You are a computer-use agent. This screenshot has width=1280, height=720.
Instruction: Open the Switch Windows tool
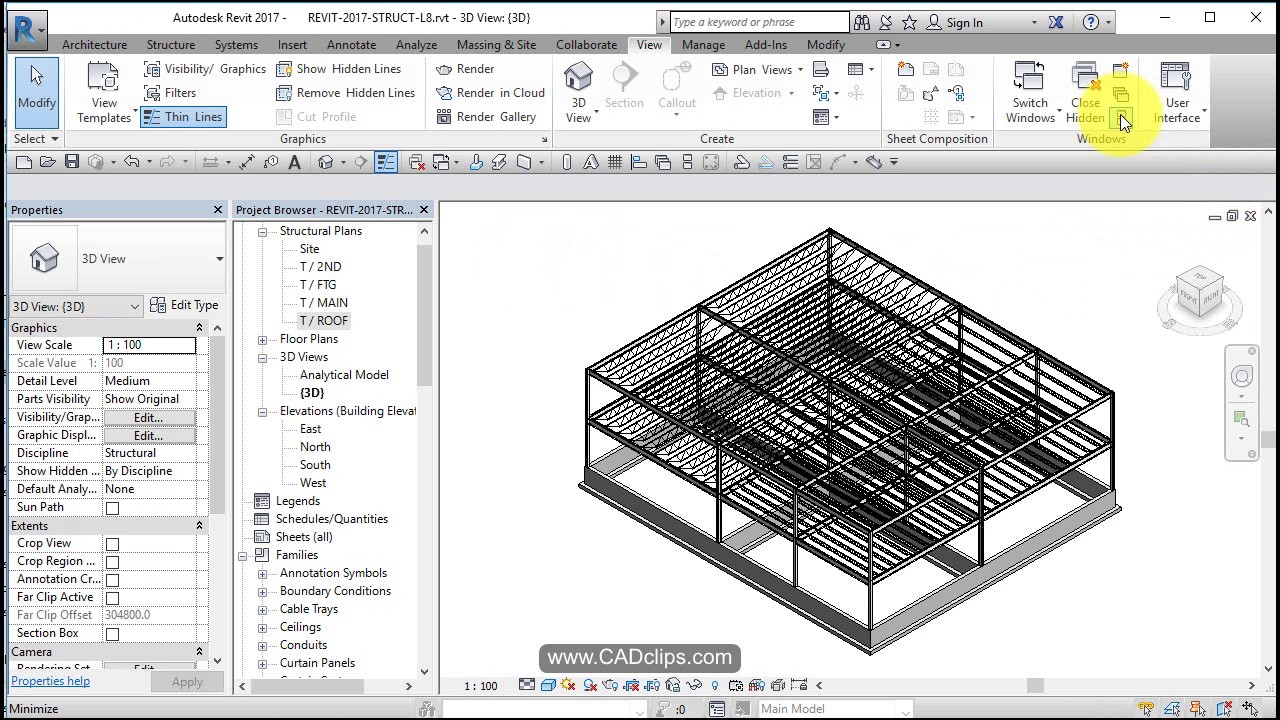(1030, 88)
